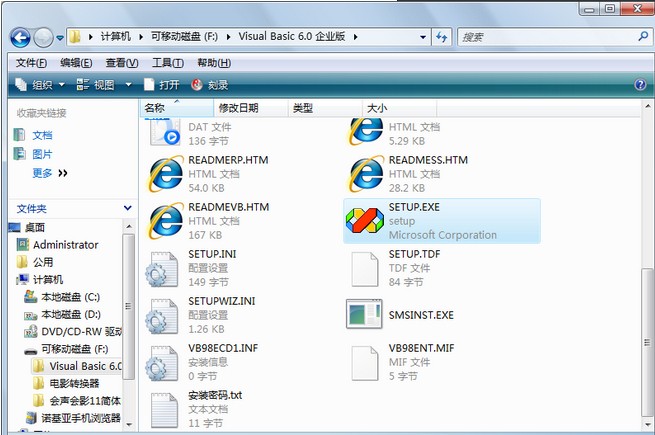Select READMEVB.HTM file icon
The image size is (655, 435).
[x=166, y=221]
